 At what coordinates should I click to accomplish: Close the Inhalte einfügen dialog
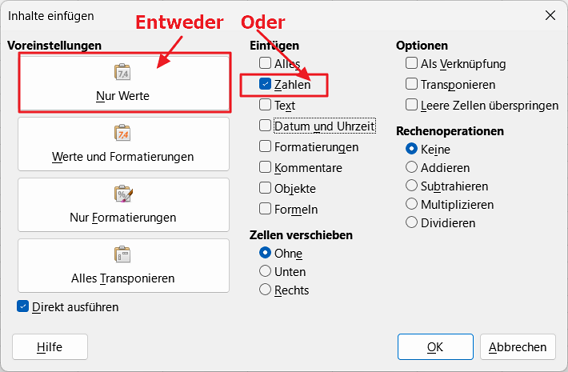click(550, 16)
